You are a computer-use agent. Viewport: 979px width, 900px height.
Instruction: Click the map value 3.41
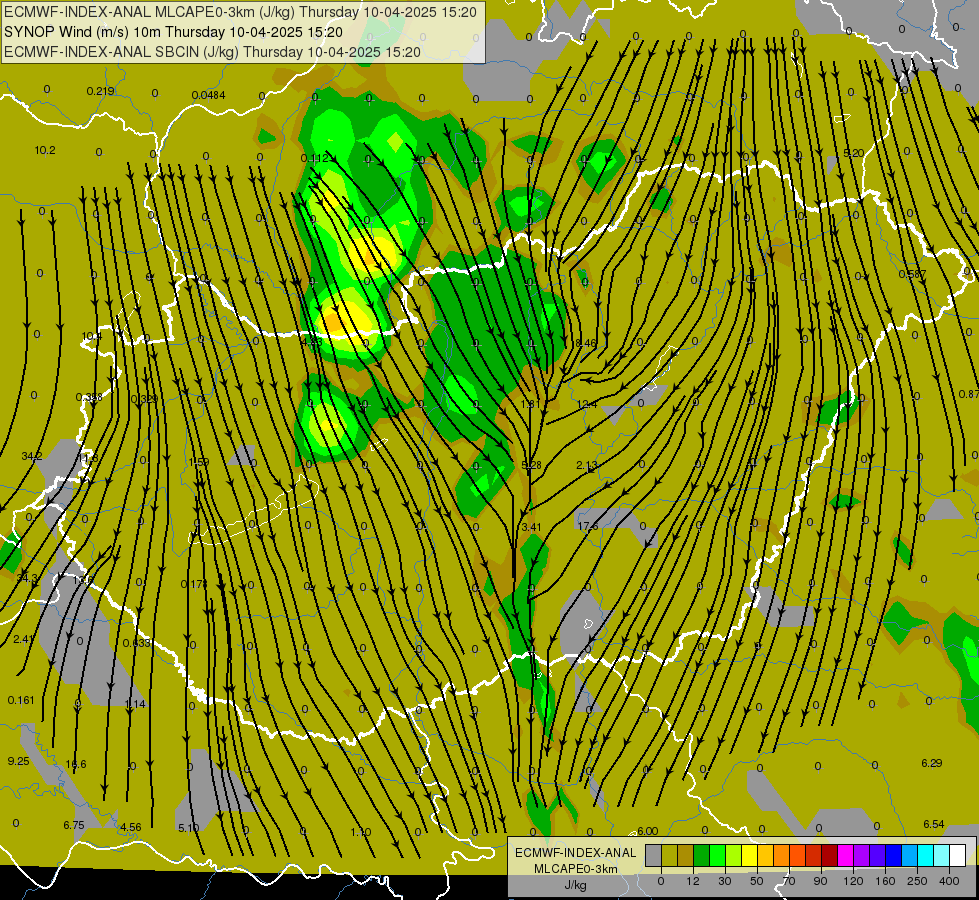(531, 527)
